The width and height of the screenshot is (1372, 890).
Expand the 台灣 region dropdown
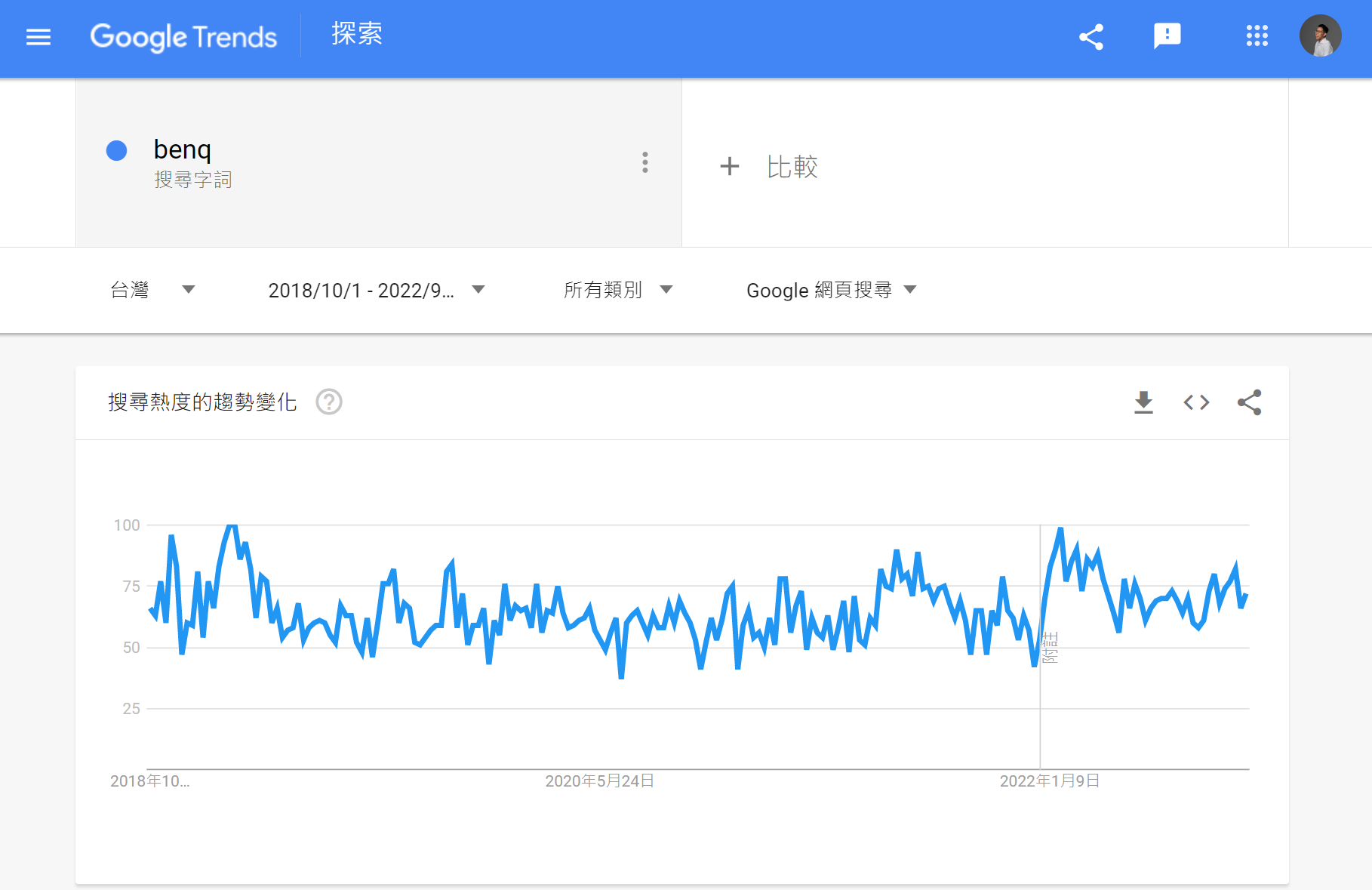click(x=152, y=290)
